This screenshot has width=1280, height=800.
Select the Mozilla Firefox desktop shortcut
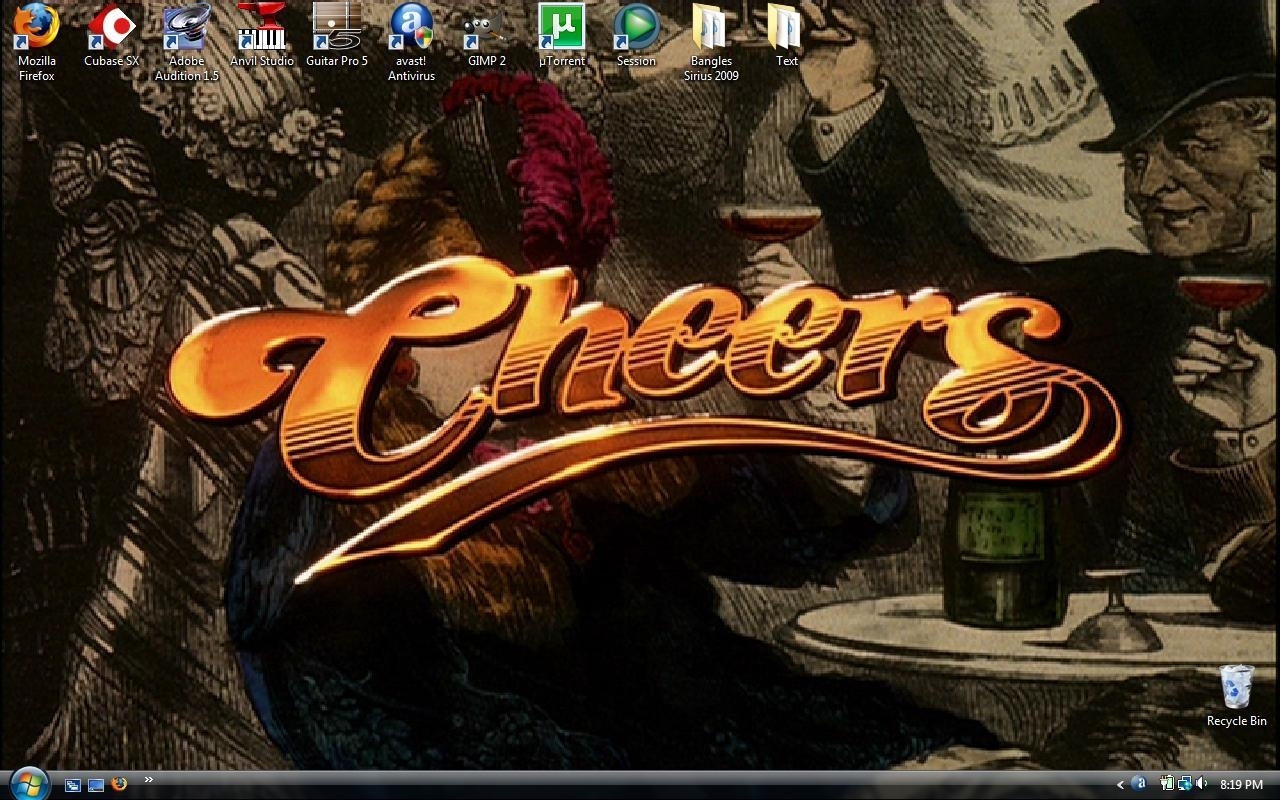36,28
